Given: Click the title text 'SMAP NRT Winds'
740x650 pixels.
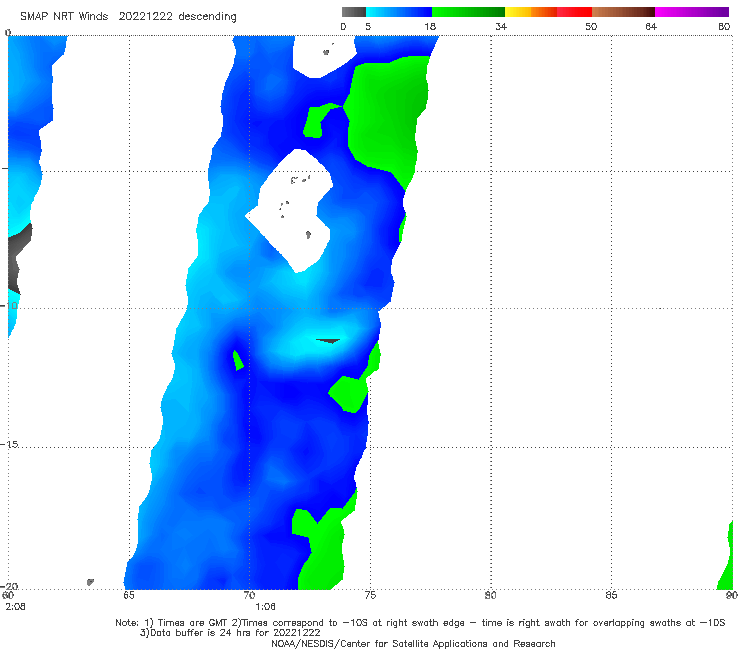Looking at the screenshot, I should point(64,16).
